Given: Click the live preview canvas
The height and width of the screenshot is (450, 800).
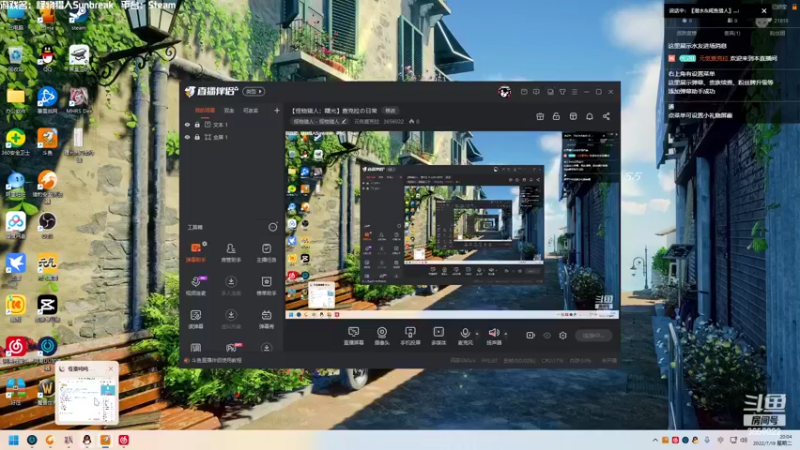Looking at the screenshot, I should pos(452,225).
